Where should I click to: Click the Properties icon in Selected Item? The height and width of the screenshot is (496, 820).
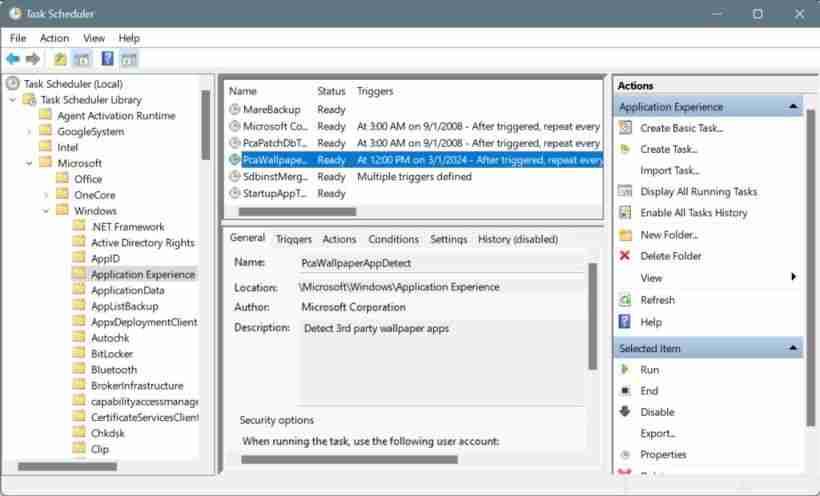coord(625,454)
